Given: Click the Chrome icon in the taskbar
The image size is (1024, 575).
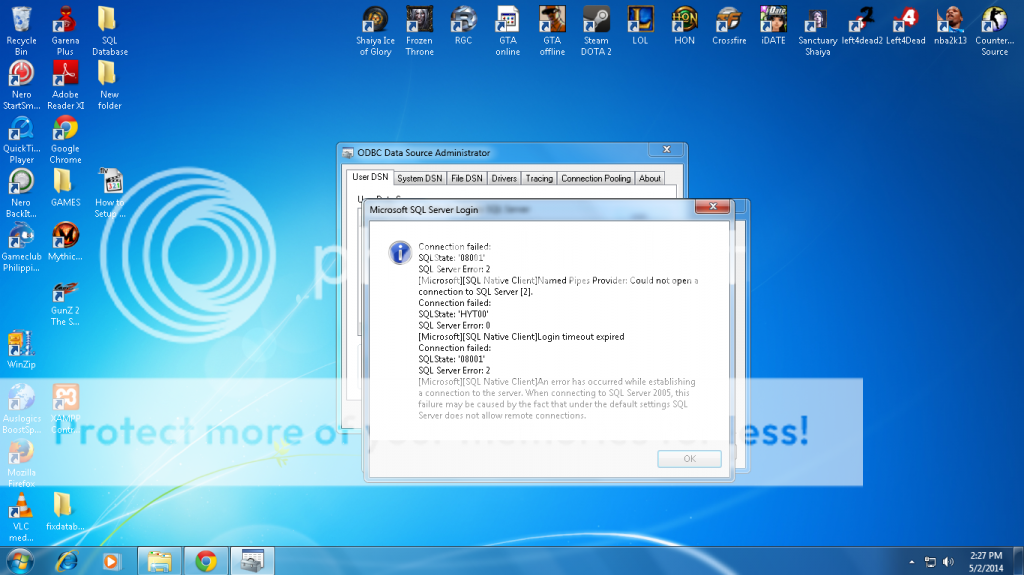Looking at the screenshot, I should coord(206,560).
